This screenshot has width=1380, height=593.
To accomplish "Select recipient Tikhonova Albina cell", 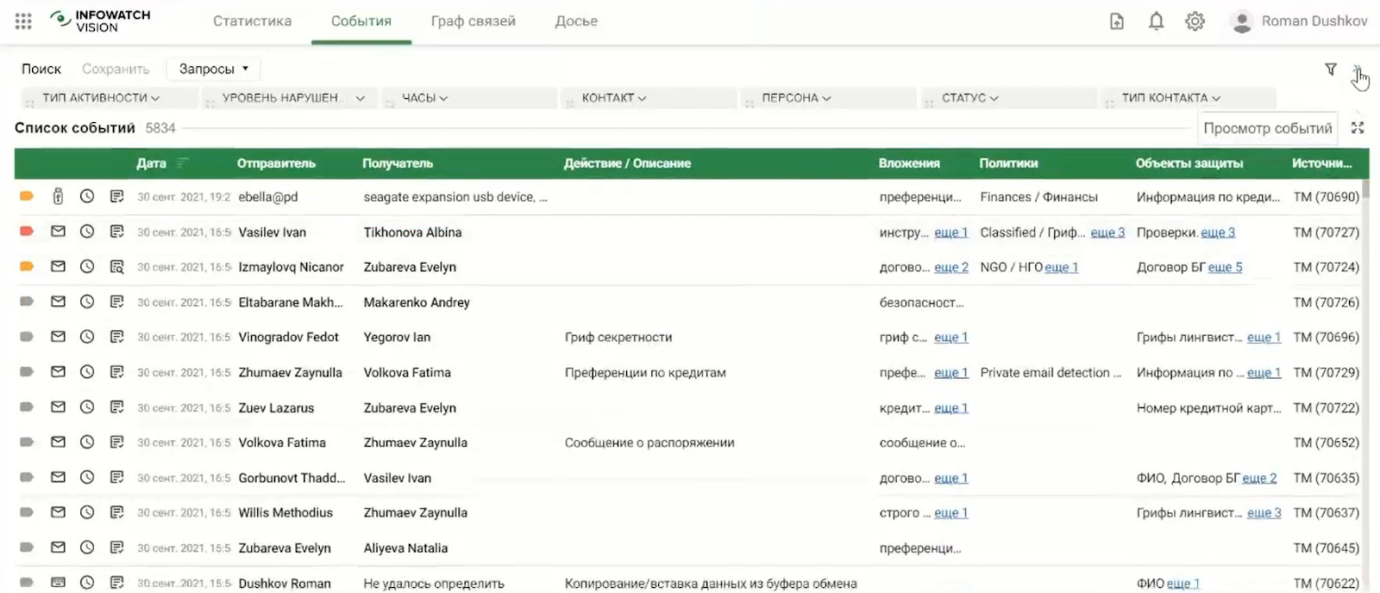I will point(413,232).
